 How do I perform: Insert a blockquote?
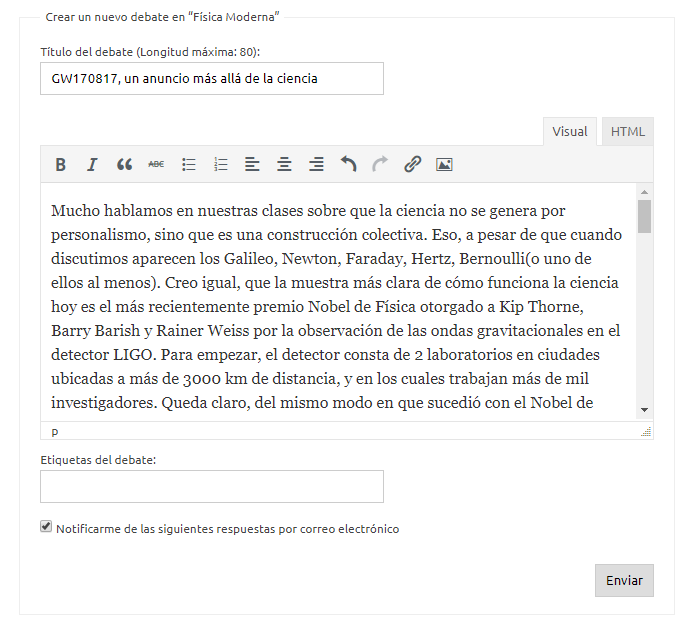point(124,165)
